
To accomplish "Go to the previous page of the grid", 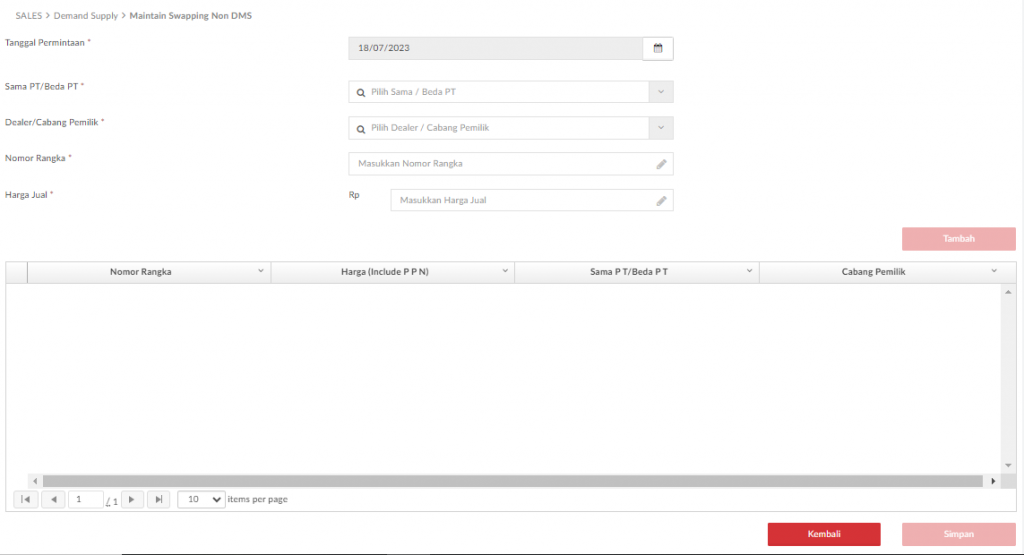I will 54,500.
